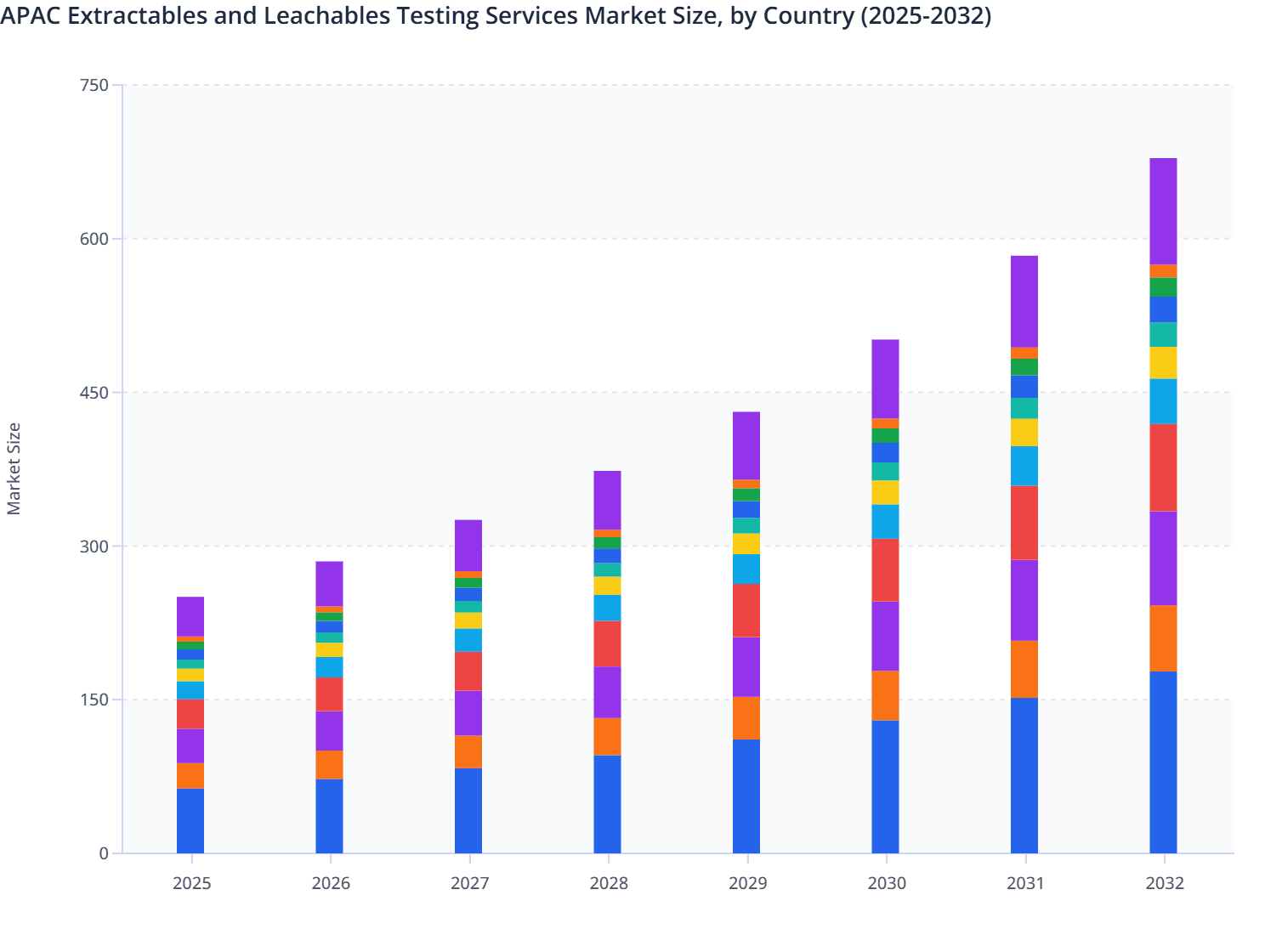Click the green segment of the 2028 bar
The height and width of the screenshot is (952, 1282).
point(606,542)
